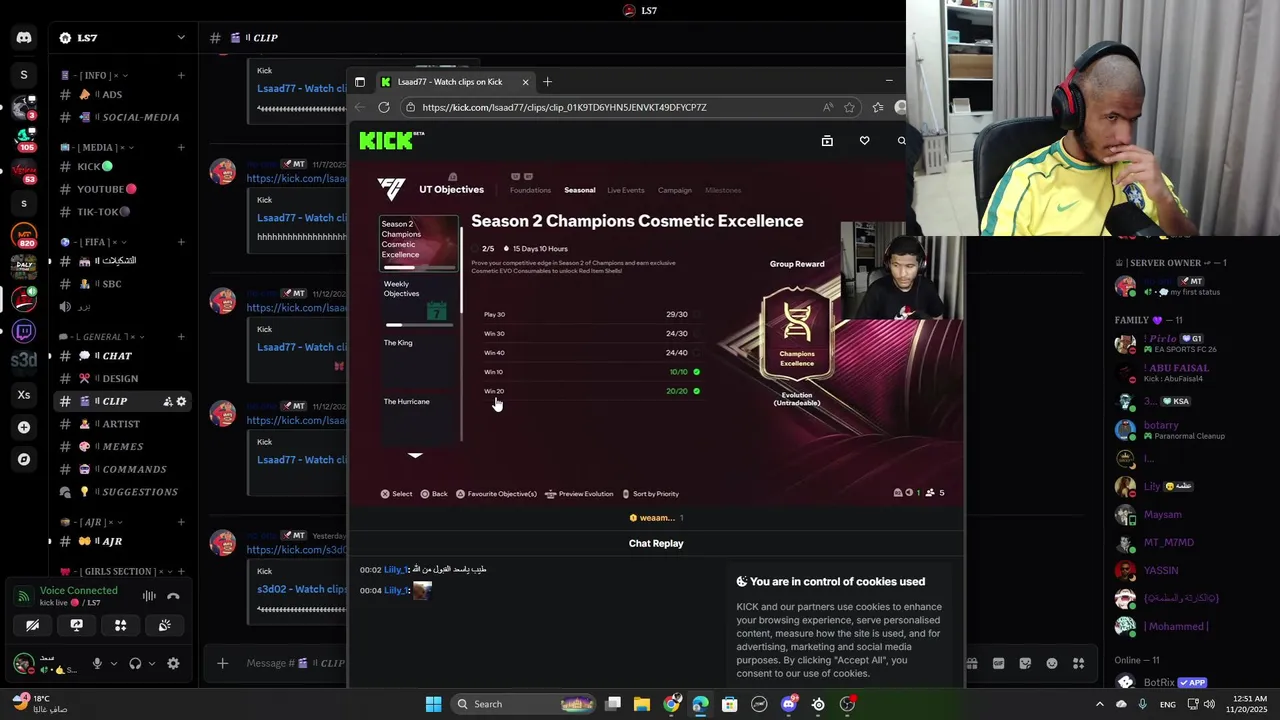This screenshot has width=1280, height=720.
Task: Deafen Discord headphones
Action: click(135, 663)
